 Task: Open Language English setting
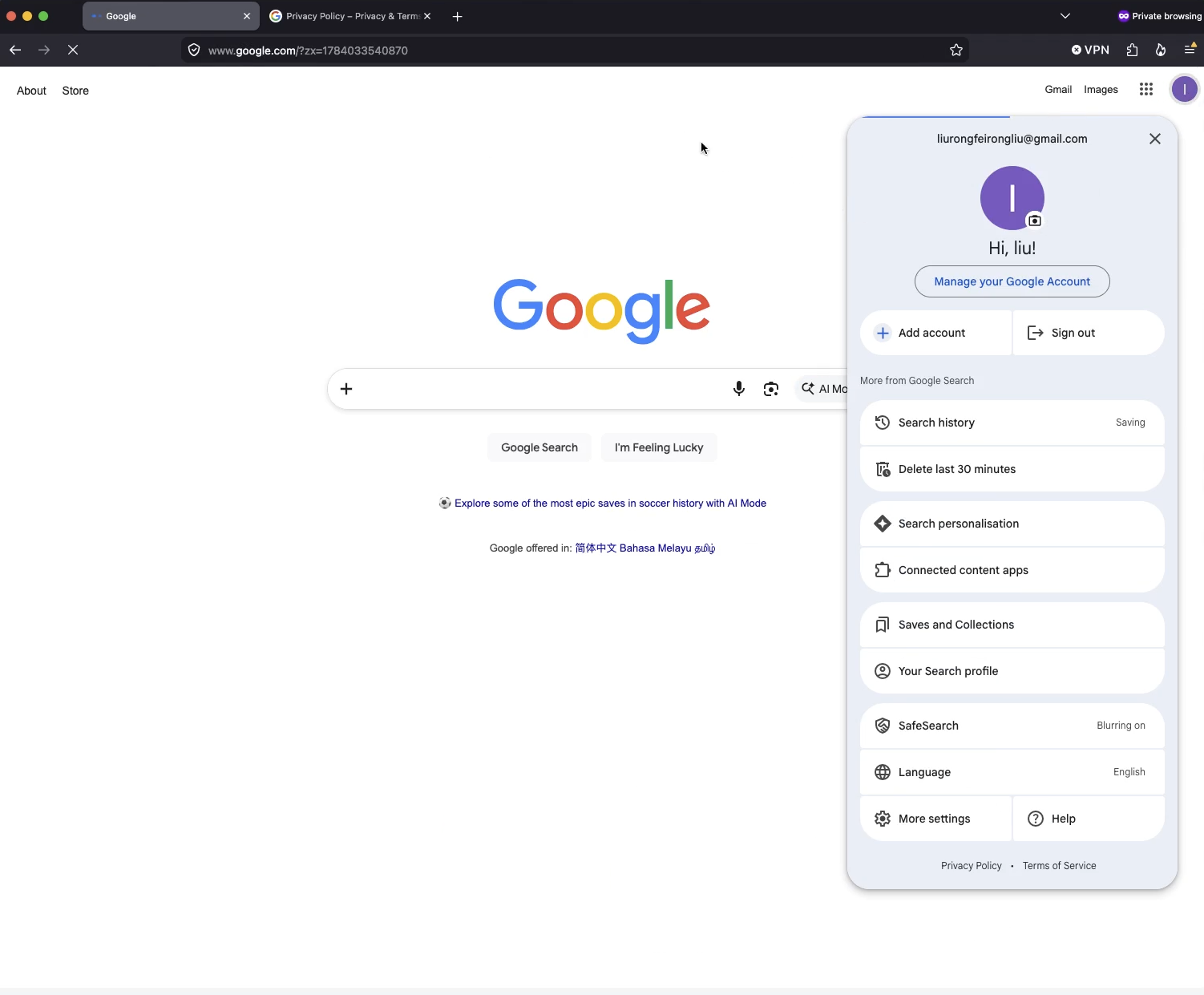1012,772
